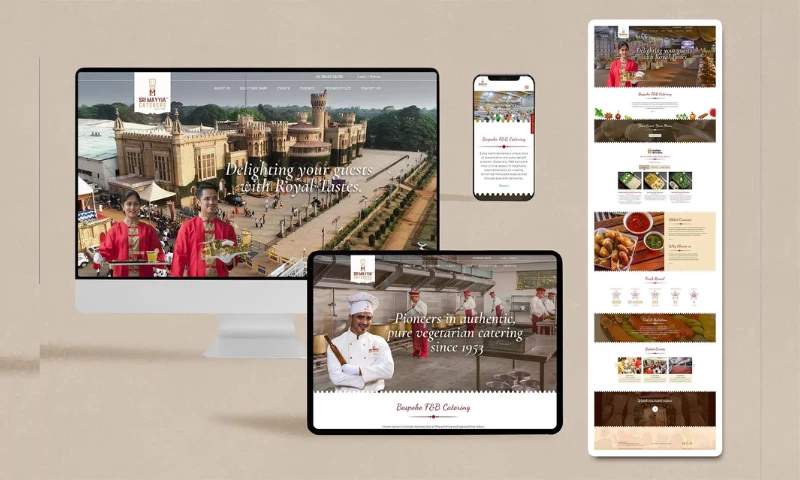Click the phone number in desktop top bar
The image size is (800, 480).
329,77
